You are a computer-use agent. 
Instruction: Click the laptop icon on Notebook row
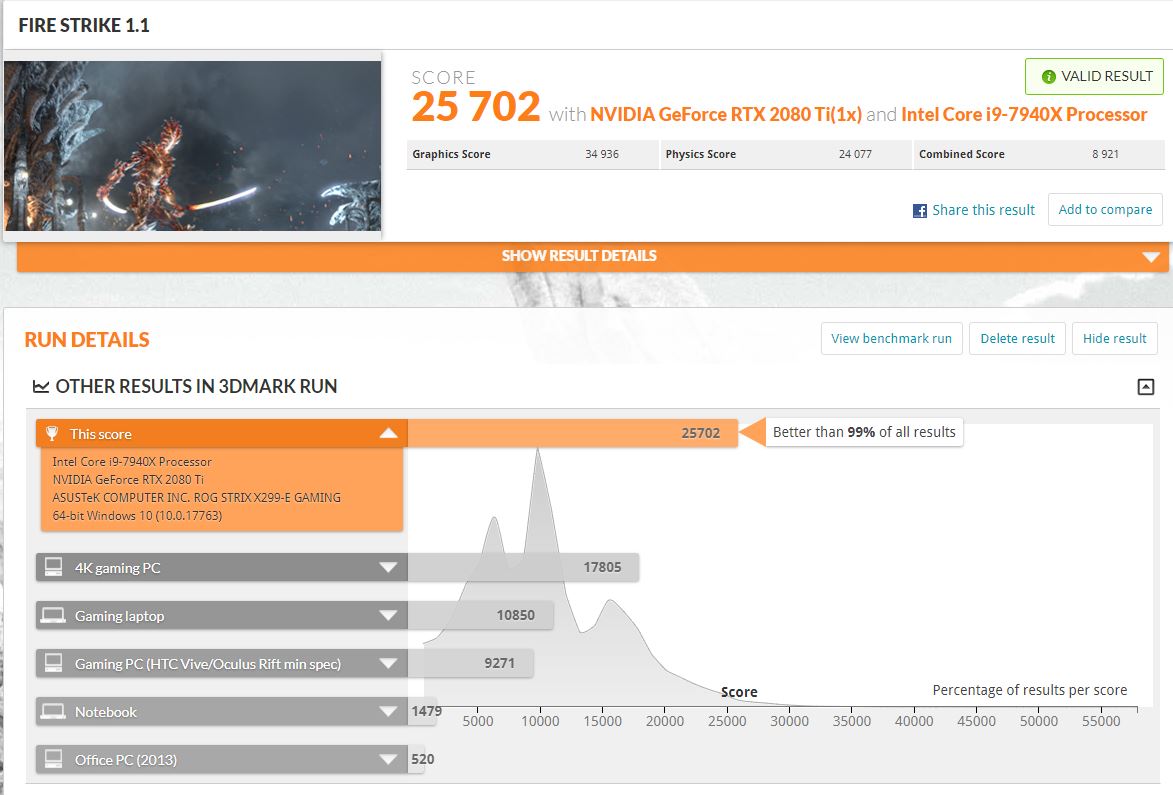click(53, 710)
